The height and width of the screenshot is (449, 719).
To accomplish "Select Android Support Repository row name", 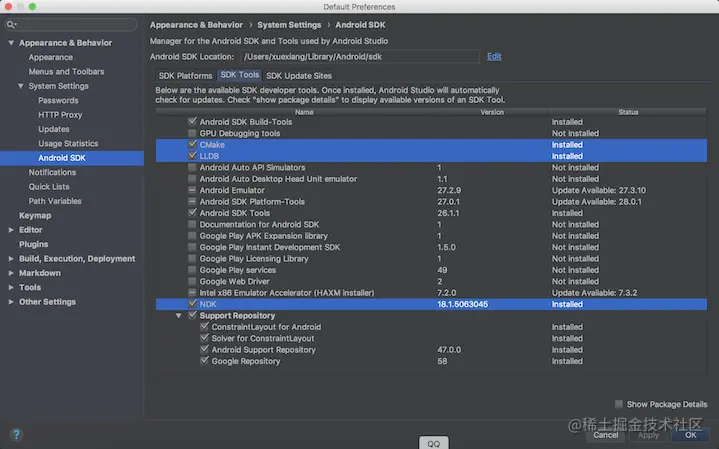I will (x=264, y=349).
